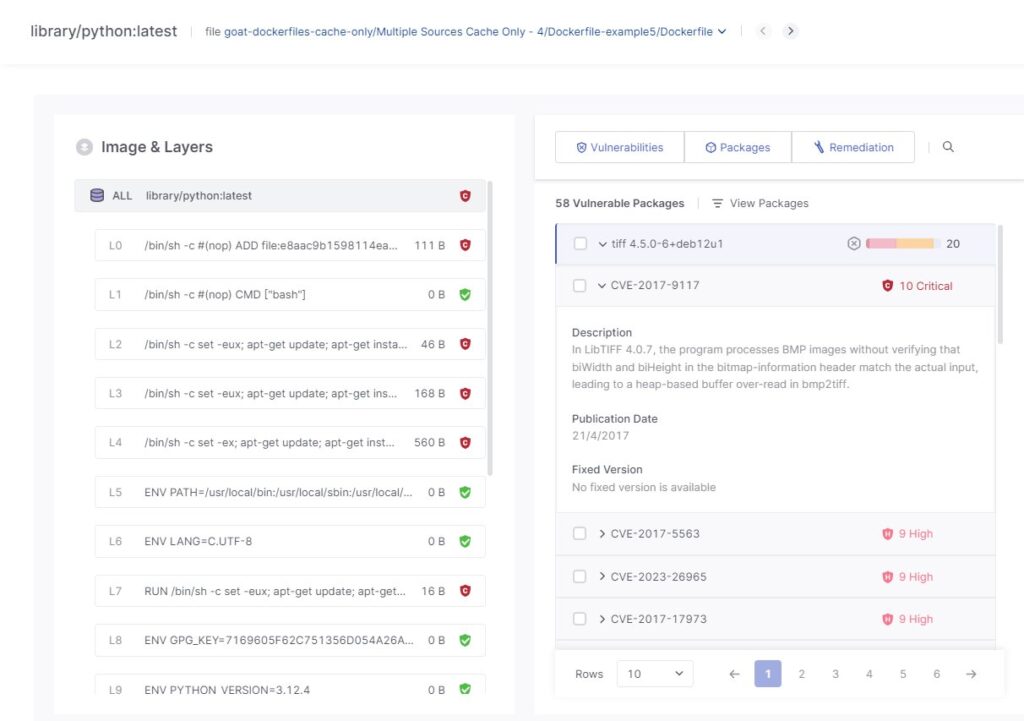Select the CVE-2023-26965 checkbox
This screenshot has width=1024, height=721.
coord(580,577)
